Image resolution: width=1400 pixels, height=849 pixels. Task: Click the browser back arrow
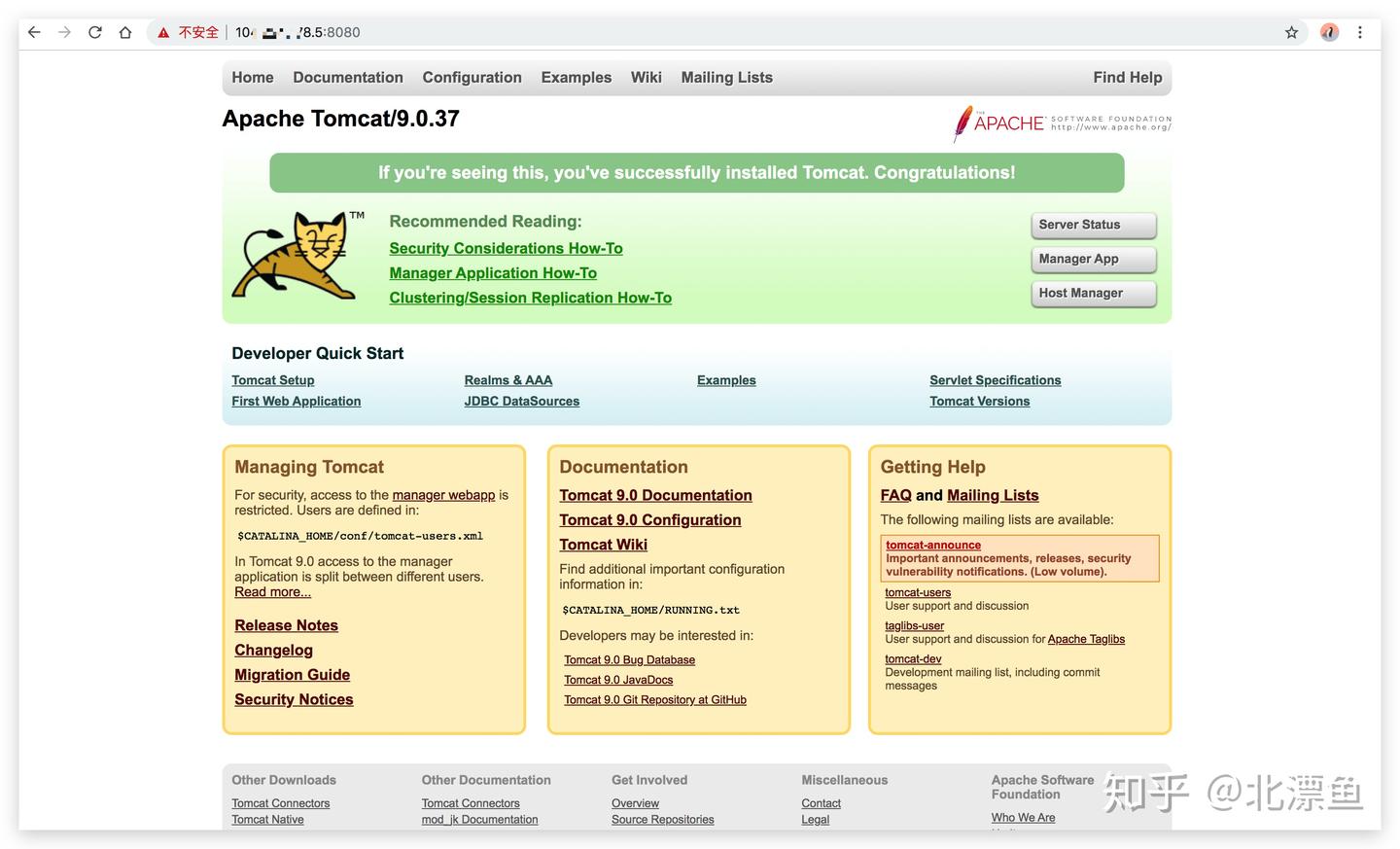[34, 32]
